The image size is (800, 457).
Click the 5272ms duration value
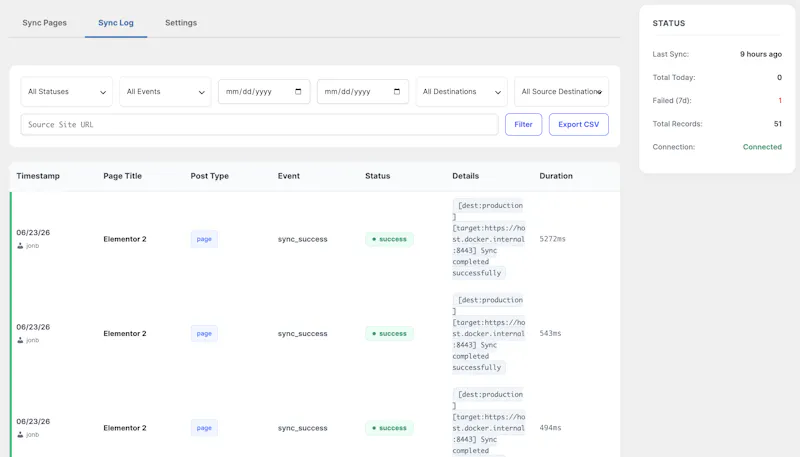click(x=553, y=239)
